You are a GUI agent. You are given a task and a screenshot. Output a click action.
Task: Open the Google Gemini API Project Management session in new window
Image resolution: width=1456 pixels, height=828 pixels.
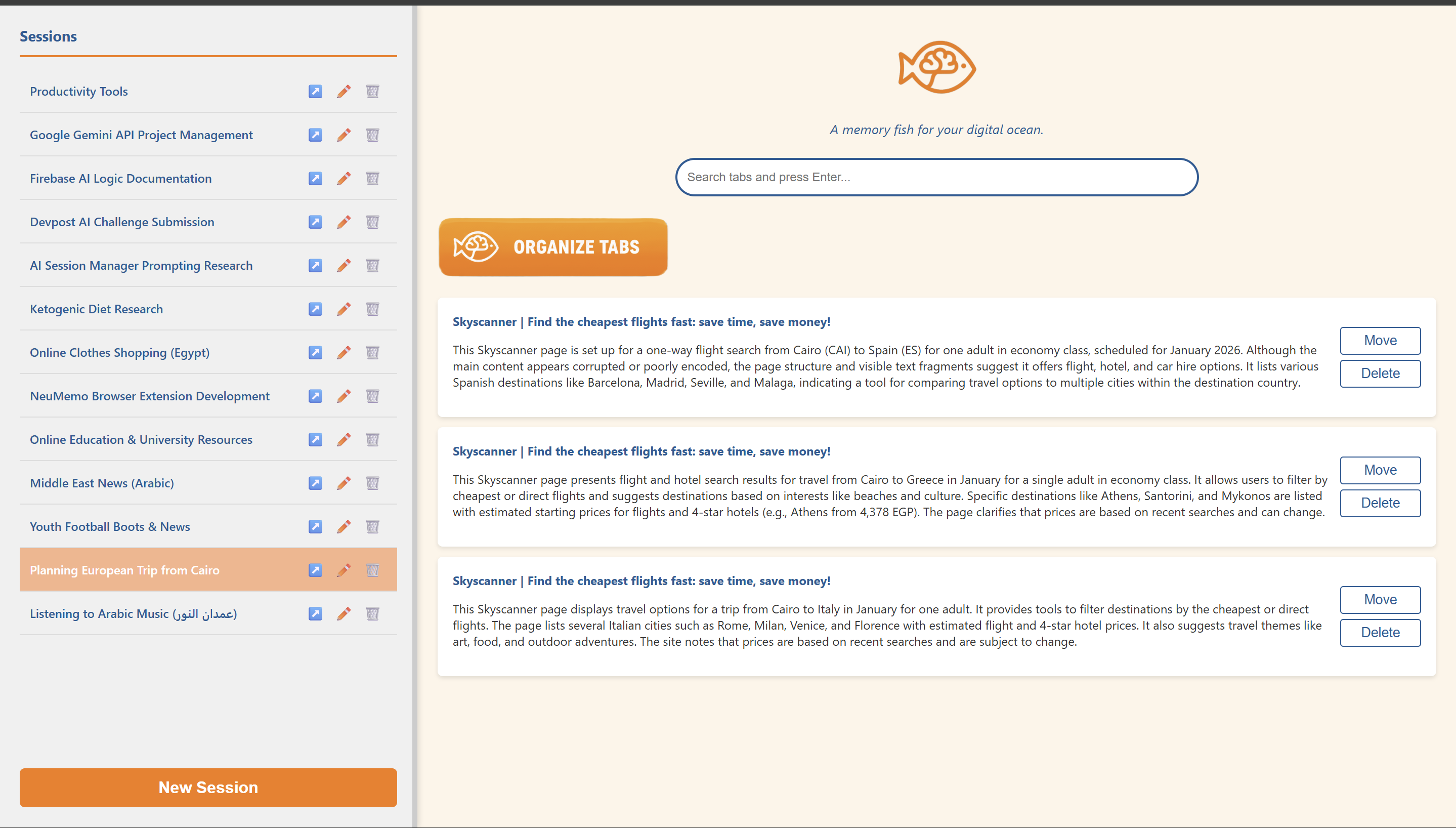click(x=315, y=135)
